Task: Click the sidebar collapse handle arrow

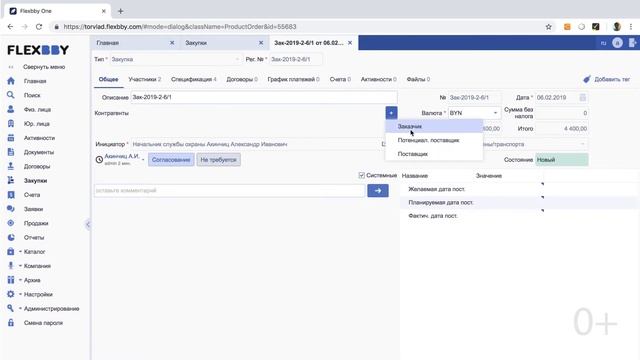Action: 88,224
